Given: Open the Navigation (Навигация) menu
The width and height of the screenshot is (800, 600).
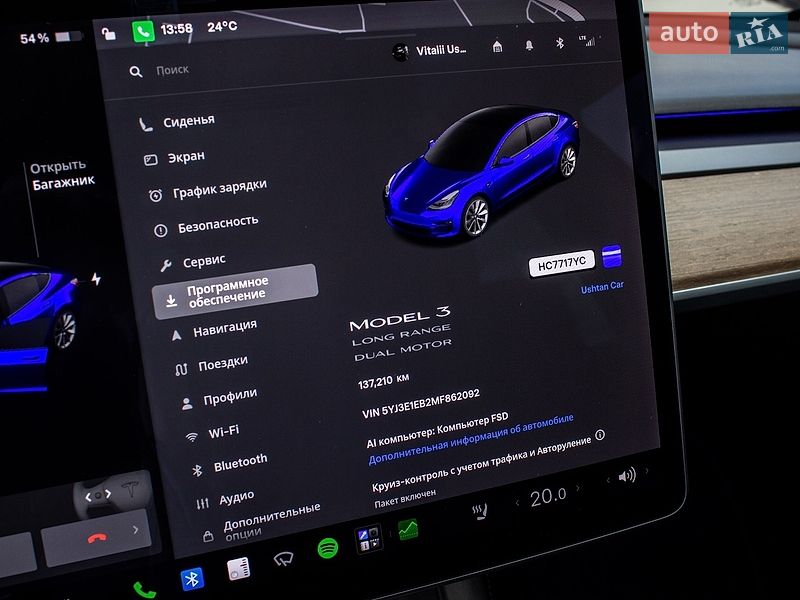Looking at the screenshot, I should tap(214, 331).
